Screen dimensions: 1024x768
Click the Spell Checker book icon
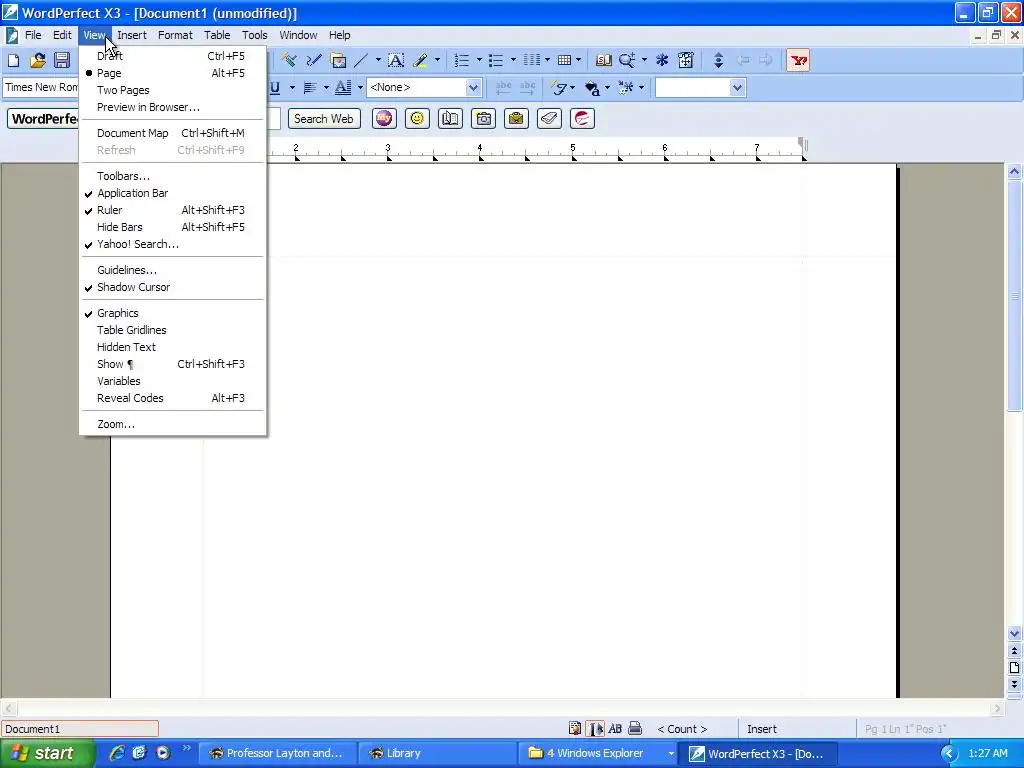(x=604, y=61)
